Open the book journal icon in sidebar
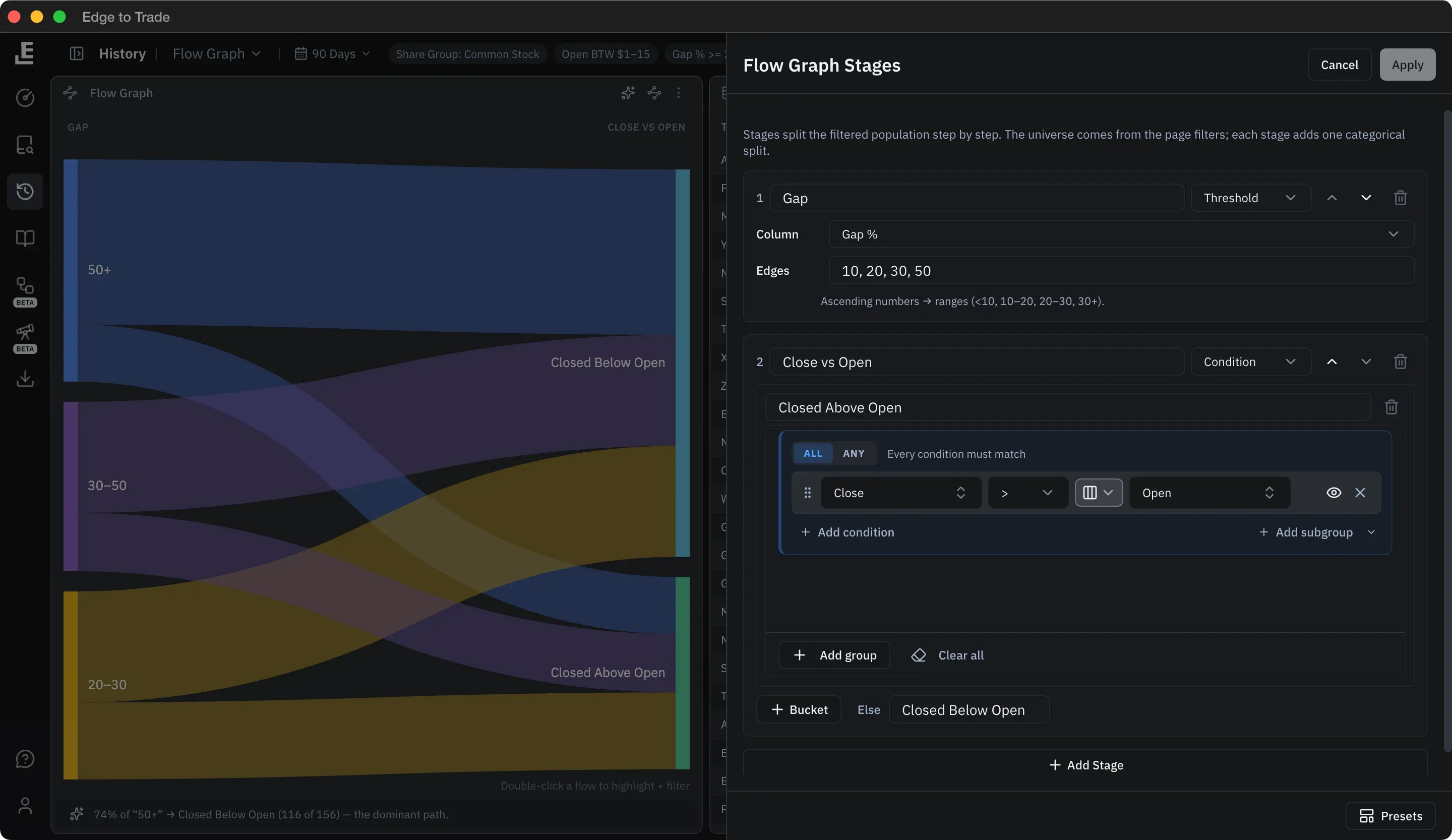Viewport: 1452px width, 840px height. [x=25, y=238]
